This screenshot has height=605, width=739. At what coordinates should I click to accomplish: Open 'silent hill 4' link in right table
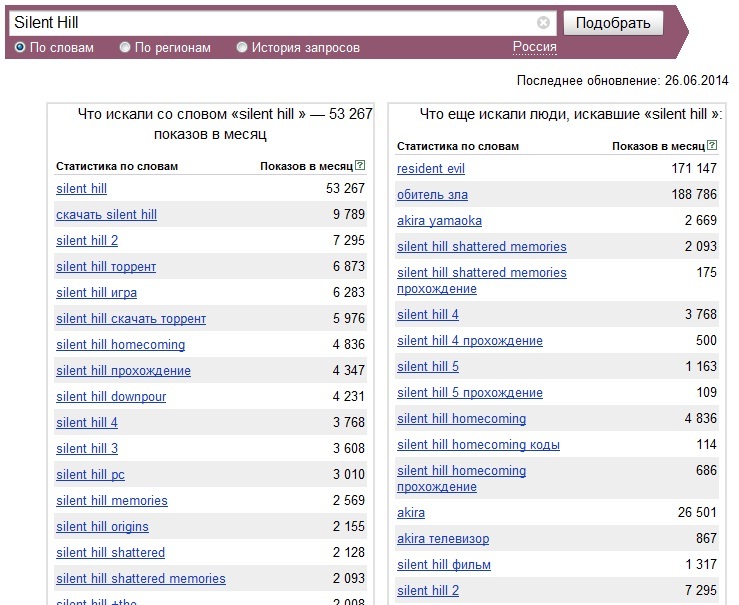click(x=428, y=314)
